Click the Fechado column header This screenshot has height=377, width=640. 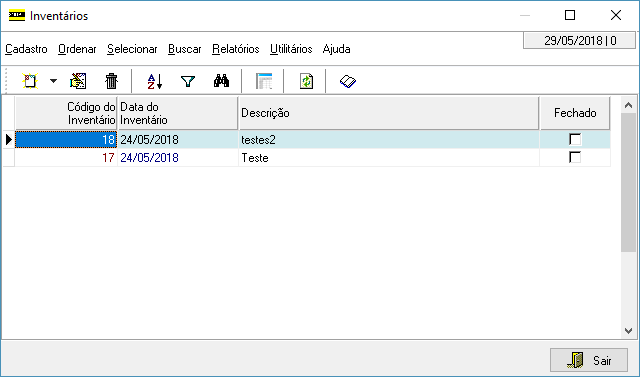[x=575, y=113]
